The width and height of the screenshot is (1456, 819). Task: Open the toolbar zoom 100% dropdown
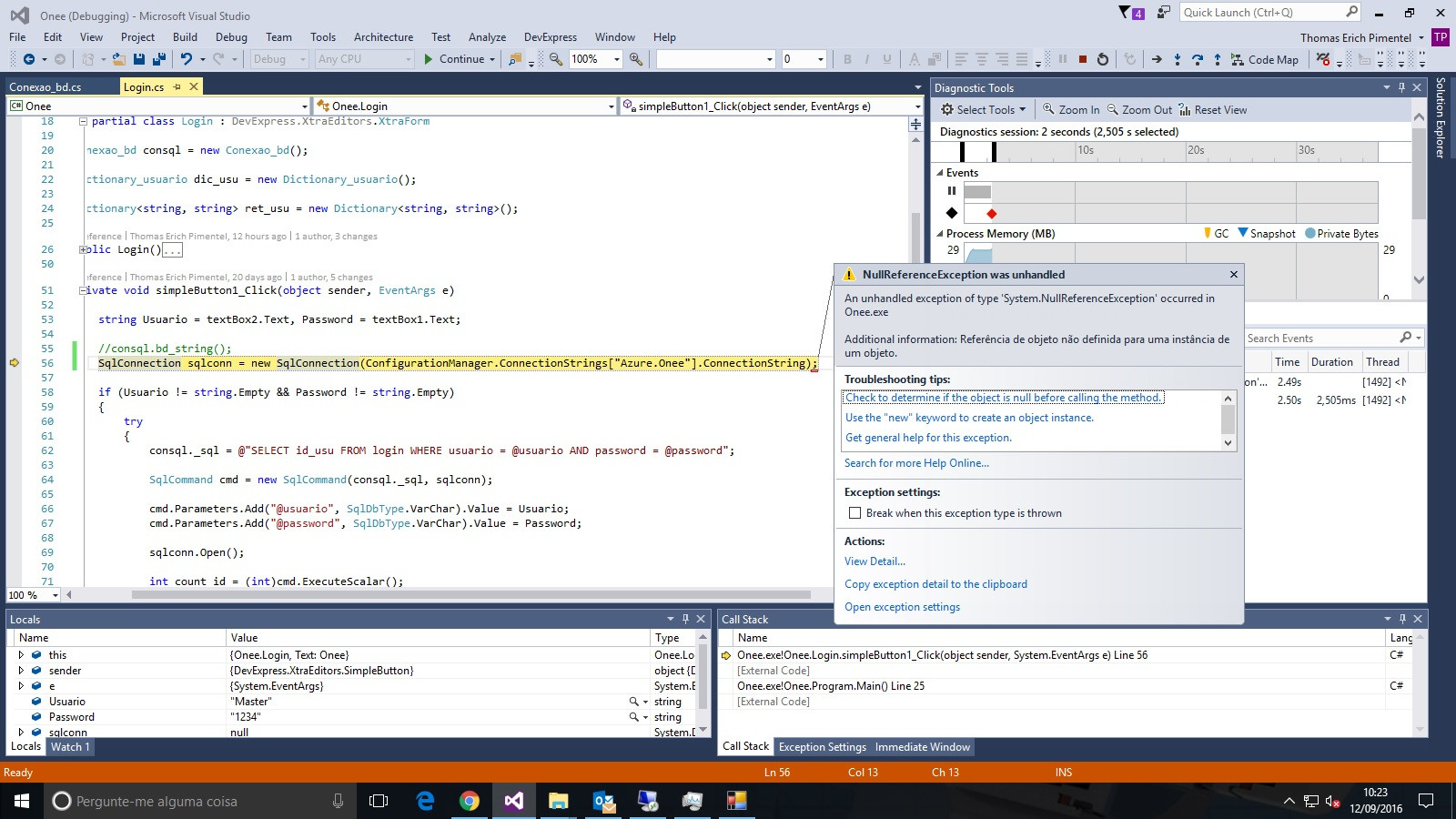[616, 59]
